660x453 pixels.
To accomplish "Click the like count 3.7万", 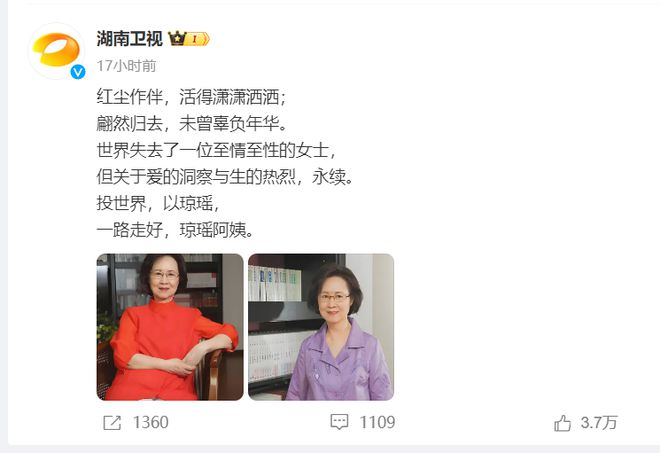I will pyautogui.click(x=599, y=423).
